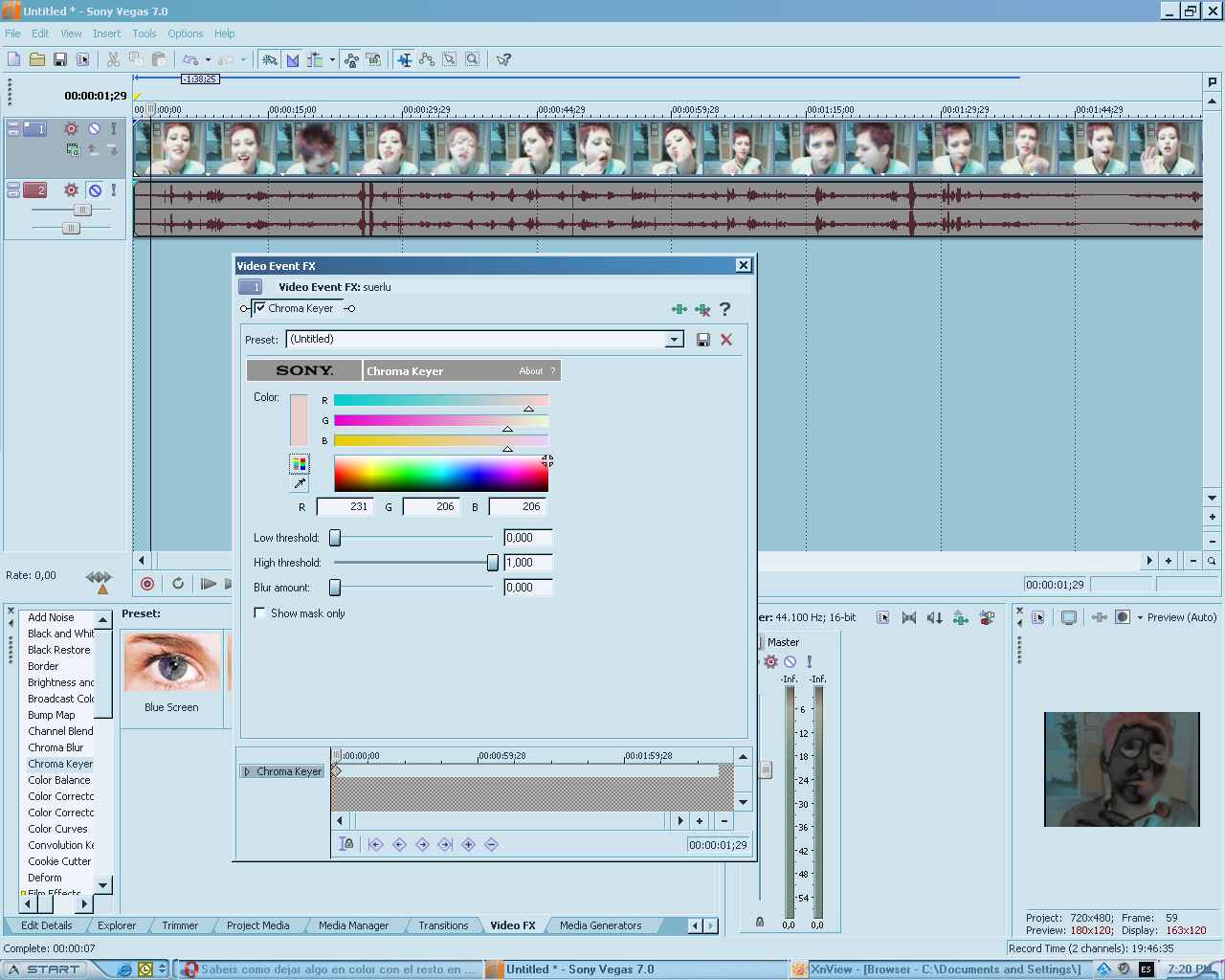Enable the Show mask only checkbox

259,612
